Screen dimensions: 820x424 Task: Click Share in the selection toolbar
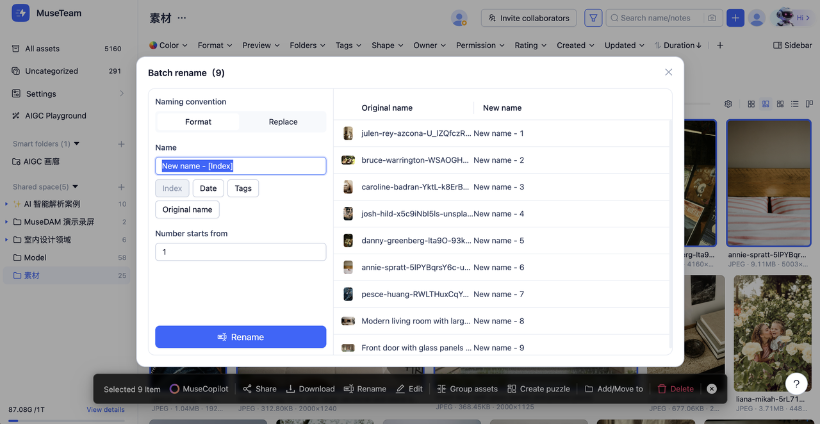point(259,388)
